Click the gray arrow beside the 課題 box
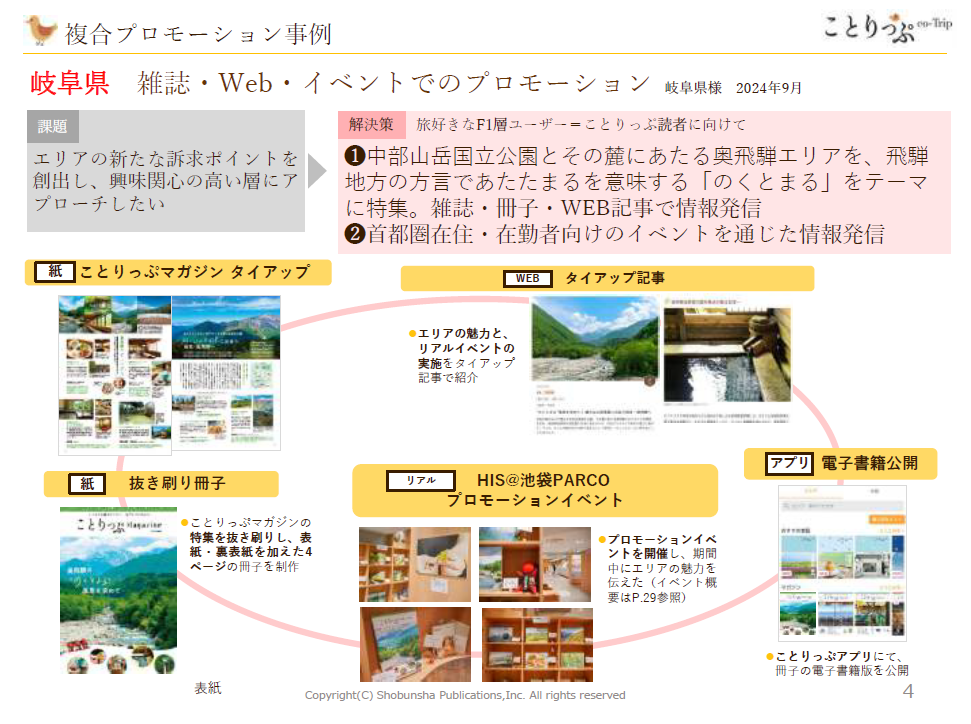The height and width of the screenshot is (724, 971). pyautogui.click(x=317, y=171)
